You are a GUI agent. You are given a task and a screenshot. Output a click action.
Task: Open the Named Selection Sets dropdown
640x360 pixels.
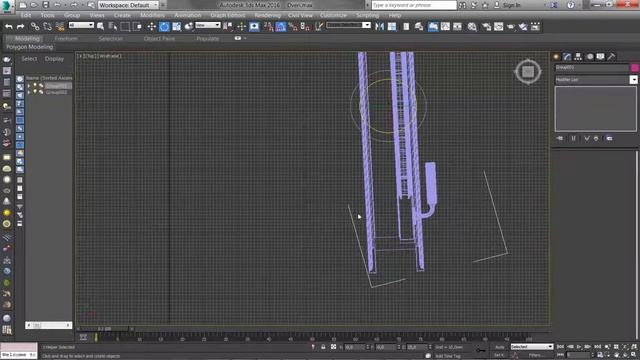pos(348,25)
